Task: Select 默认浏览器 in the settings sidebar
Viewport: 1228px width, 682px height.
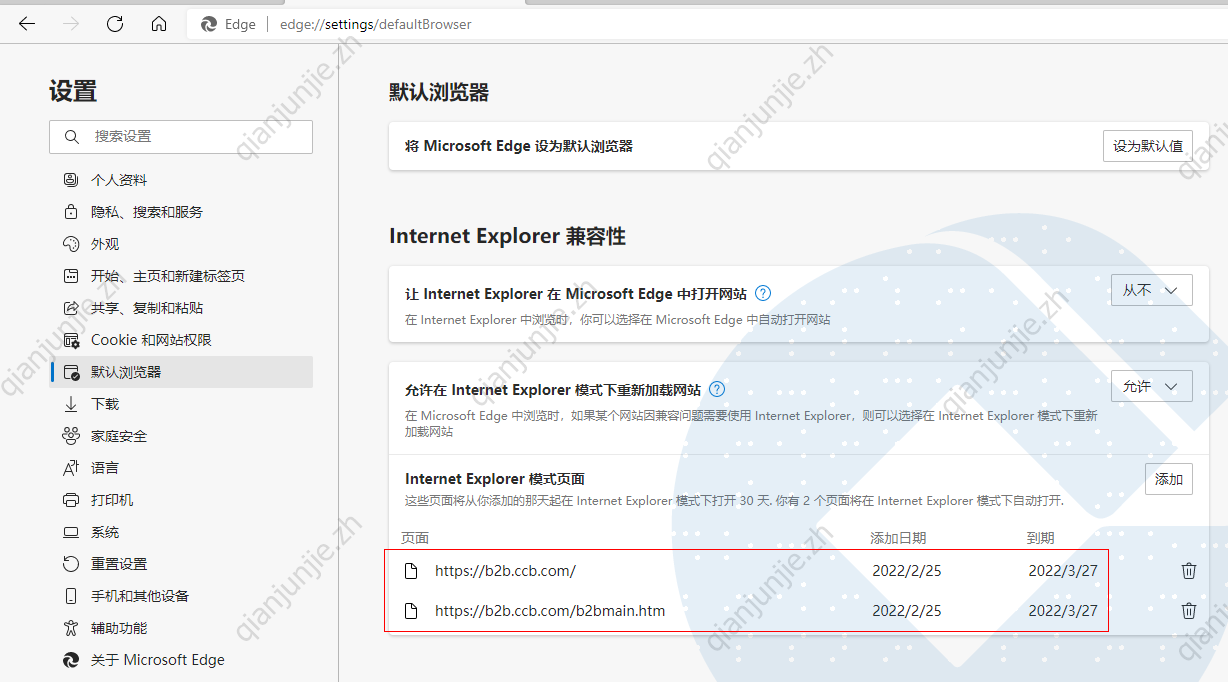Action: [181, 372]
